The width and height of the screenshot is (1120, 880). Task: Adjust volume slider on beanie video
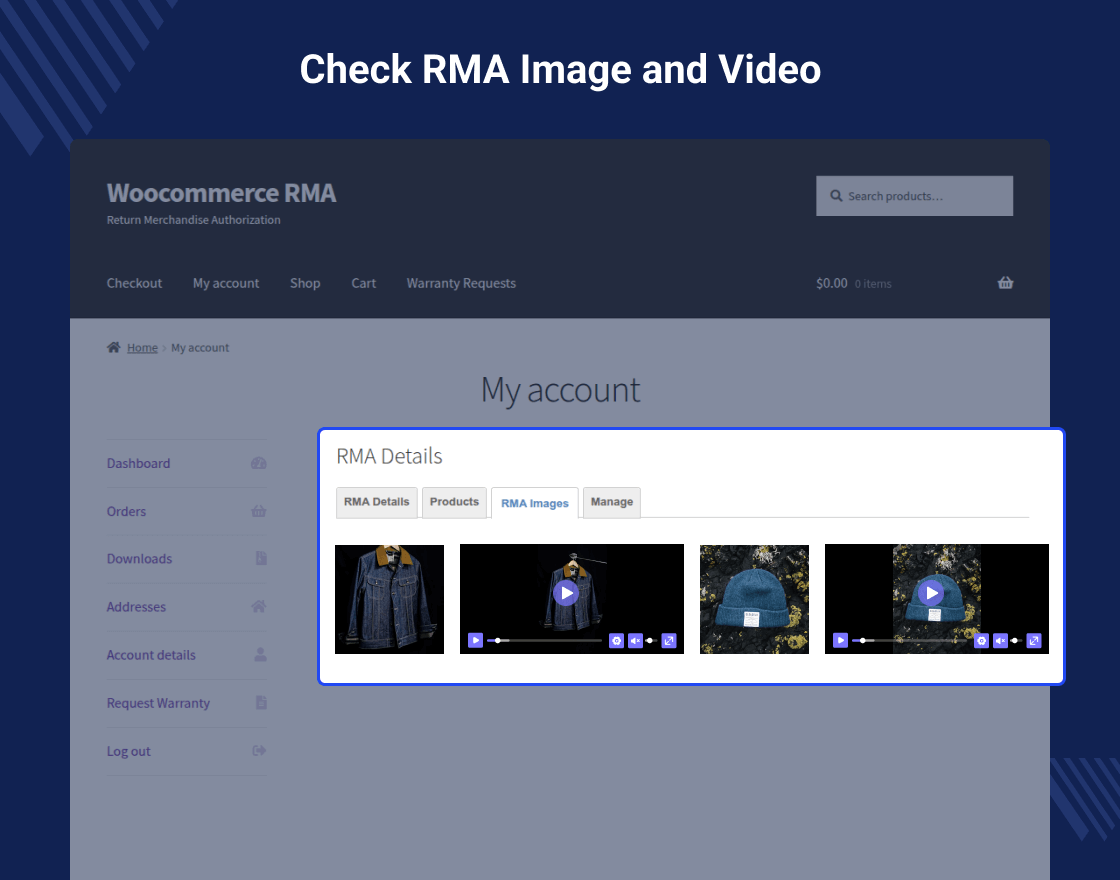1016,641
